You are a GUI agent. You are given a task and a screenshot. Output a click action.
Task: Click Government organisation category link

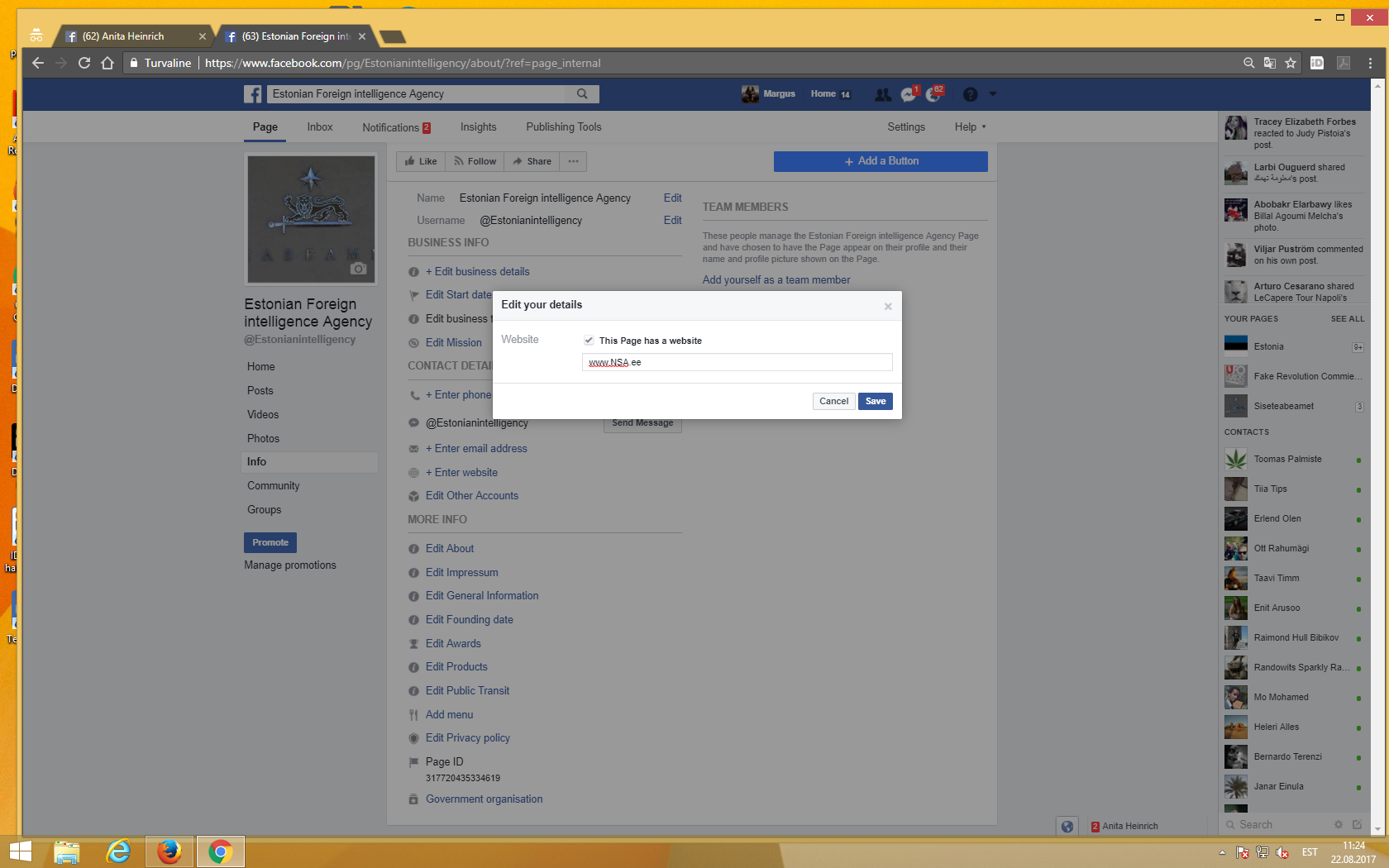(484, 799)
